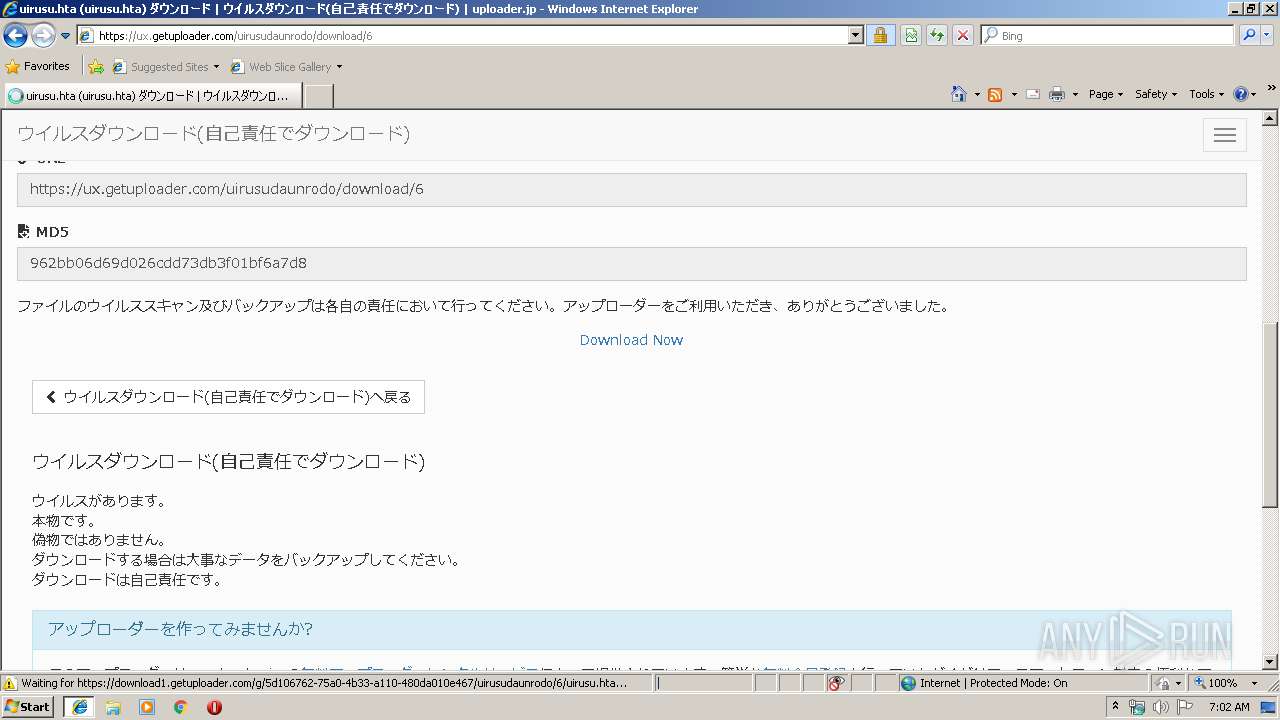Image resolution: width=1280 pixels, height=720 pixels.
Task: Click the Stop loading icon
Action: [962, 35]
